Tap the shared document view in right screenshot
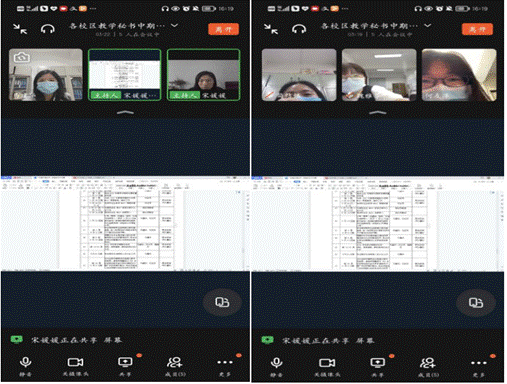507x384 pixels. coord(378,223)
